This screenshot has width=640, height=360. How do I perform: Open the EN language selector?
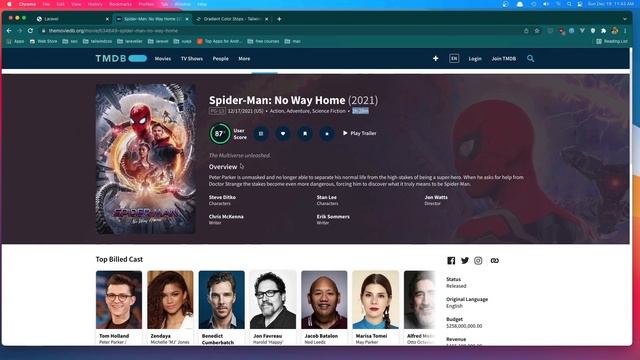pyautogui.click(x=454, y=58)
